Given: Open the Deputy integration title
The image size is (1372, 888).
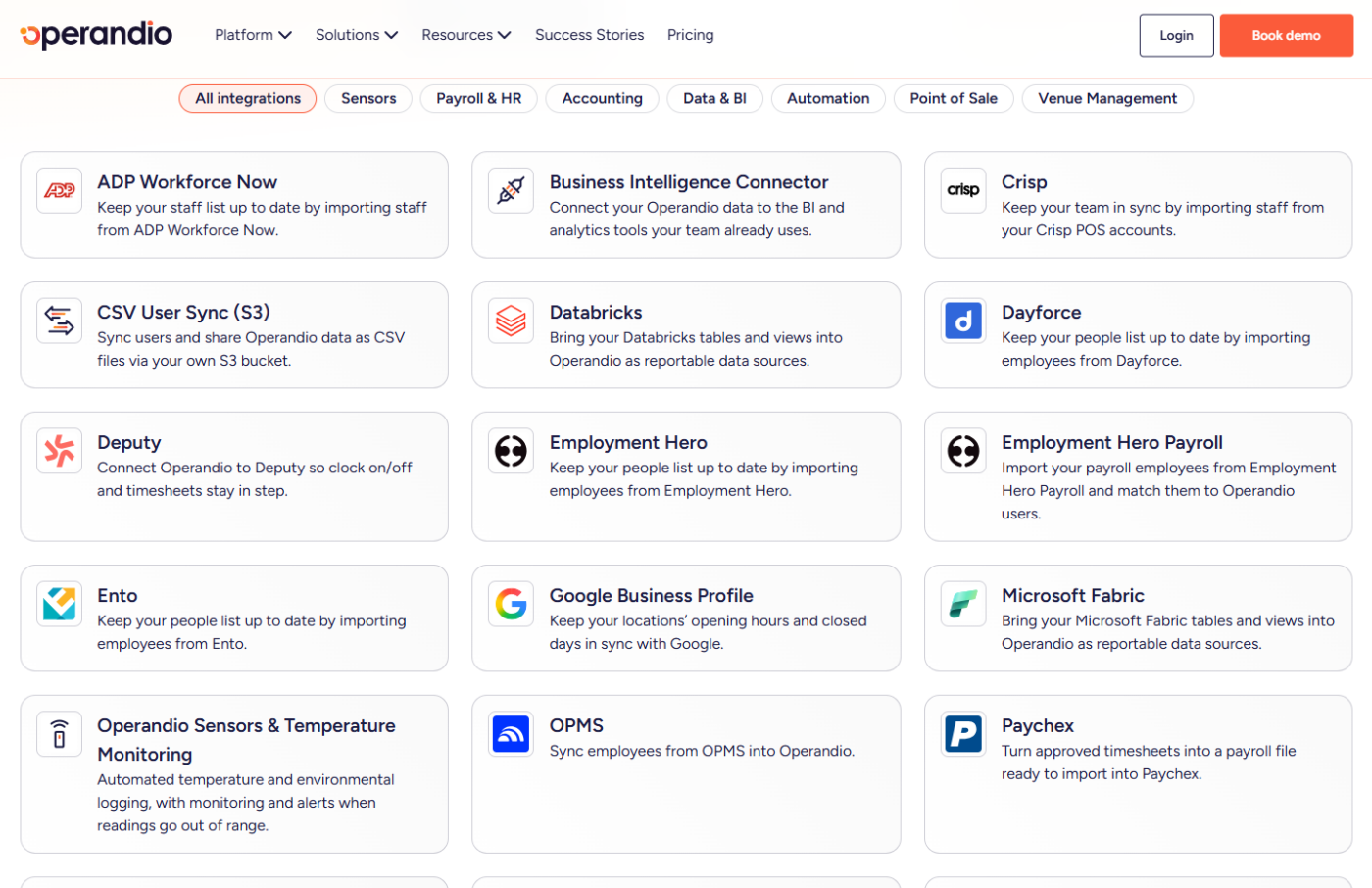Looking at the screenshot, I should (129, 443).
